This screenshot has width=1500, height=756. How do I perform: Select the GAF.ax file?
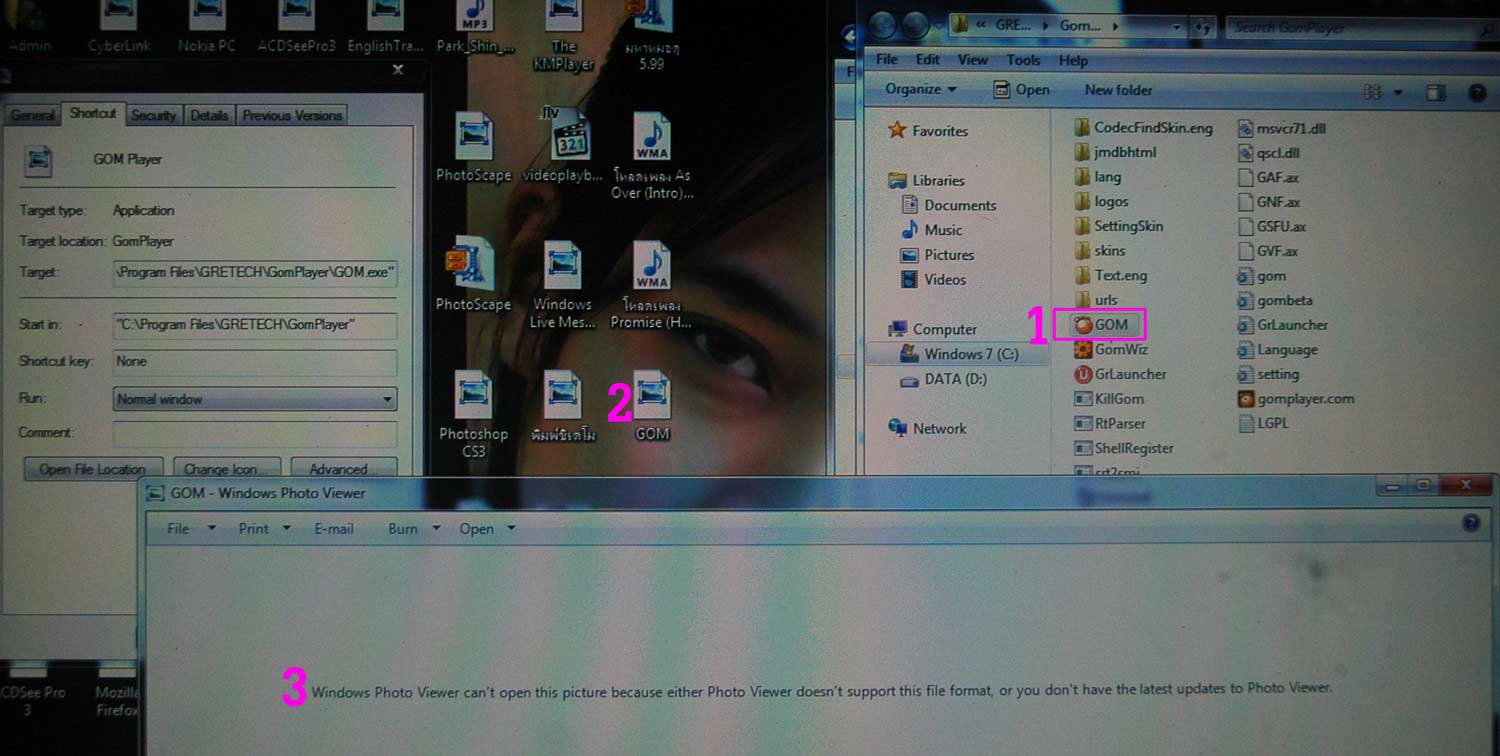pos(1268,177)
